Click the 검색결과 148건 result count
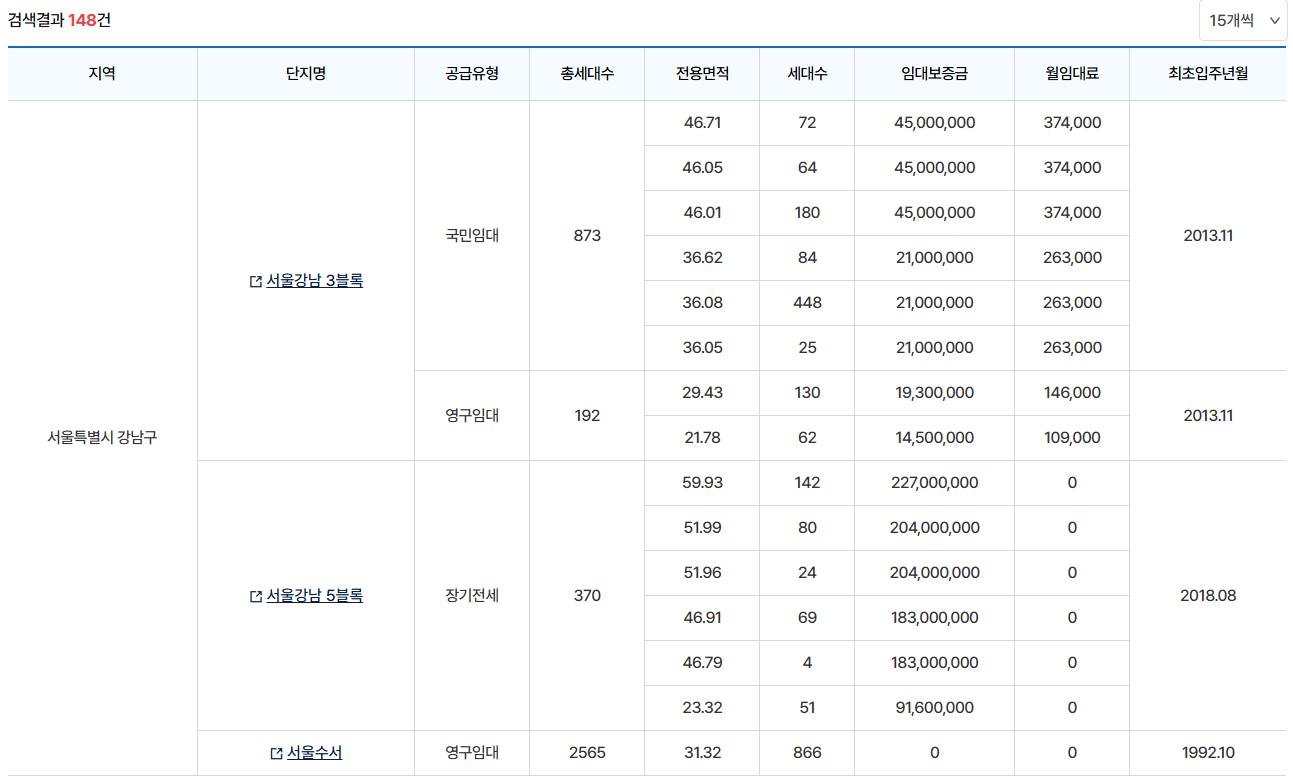 click(x=59, y=20)
